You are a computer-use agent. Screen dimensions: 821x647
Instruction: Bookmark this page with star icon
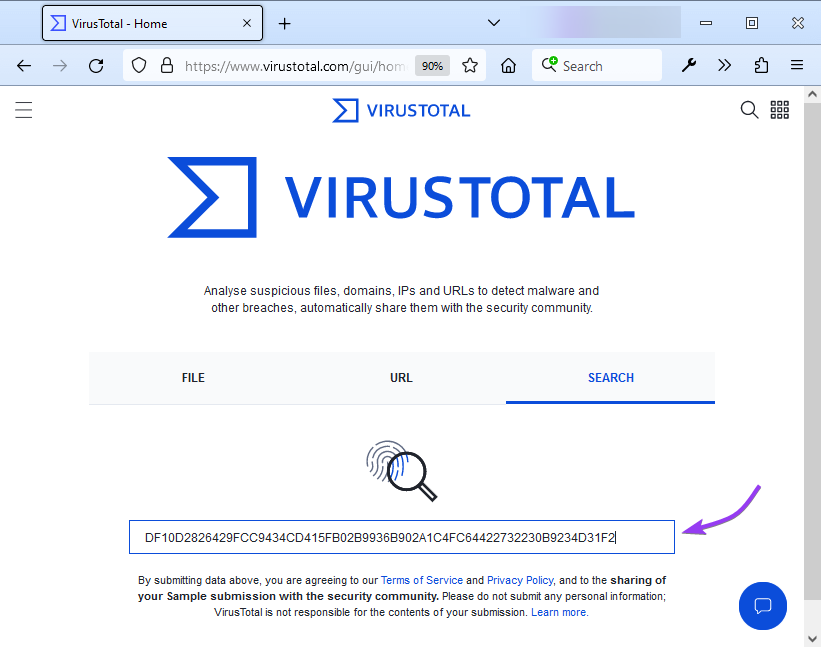(470, 66)
